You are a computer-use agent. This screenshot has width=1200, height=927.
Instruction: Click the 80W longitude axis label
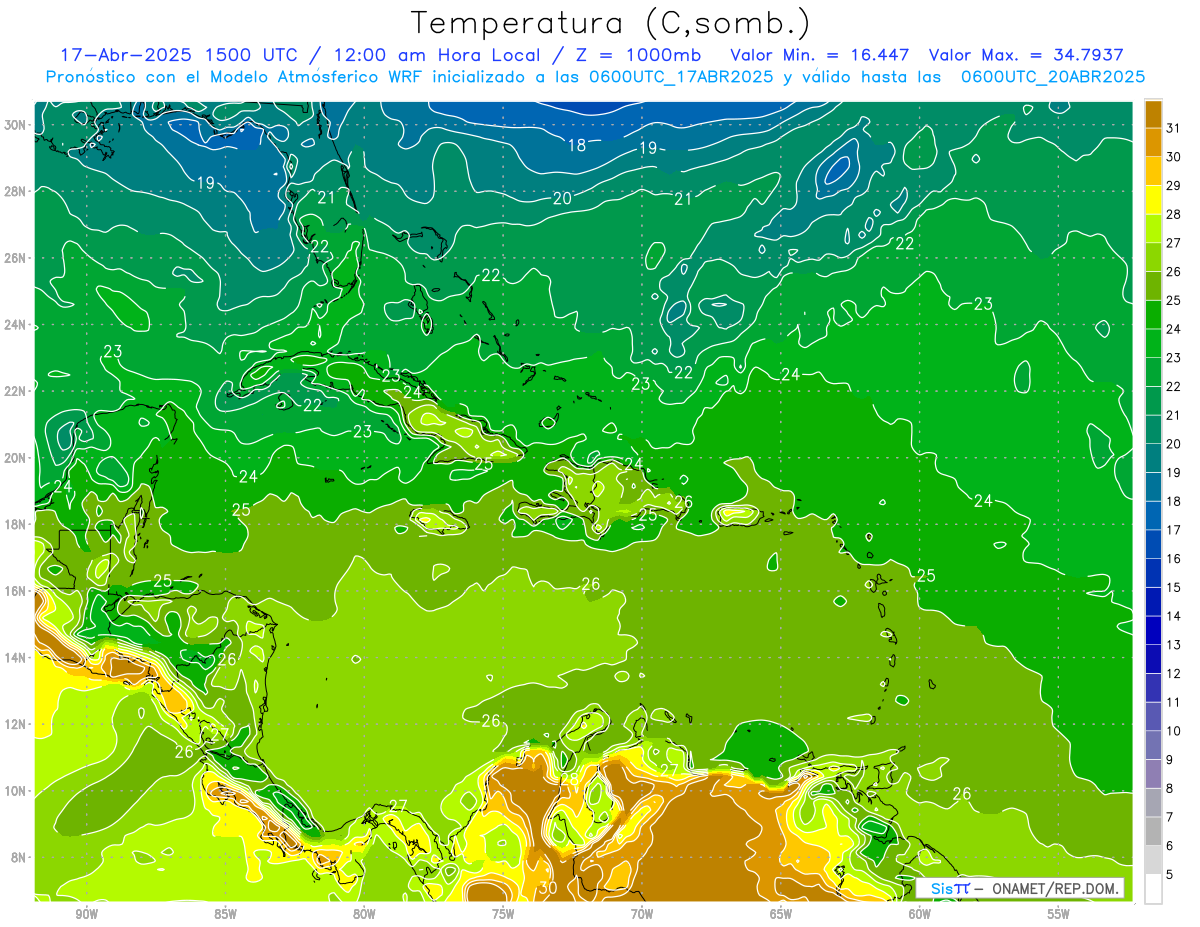point(364,914)
